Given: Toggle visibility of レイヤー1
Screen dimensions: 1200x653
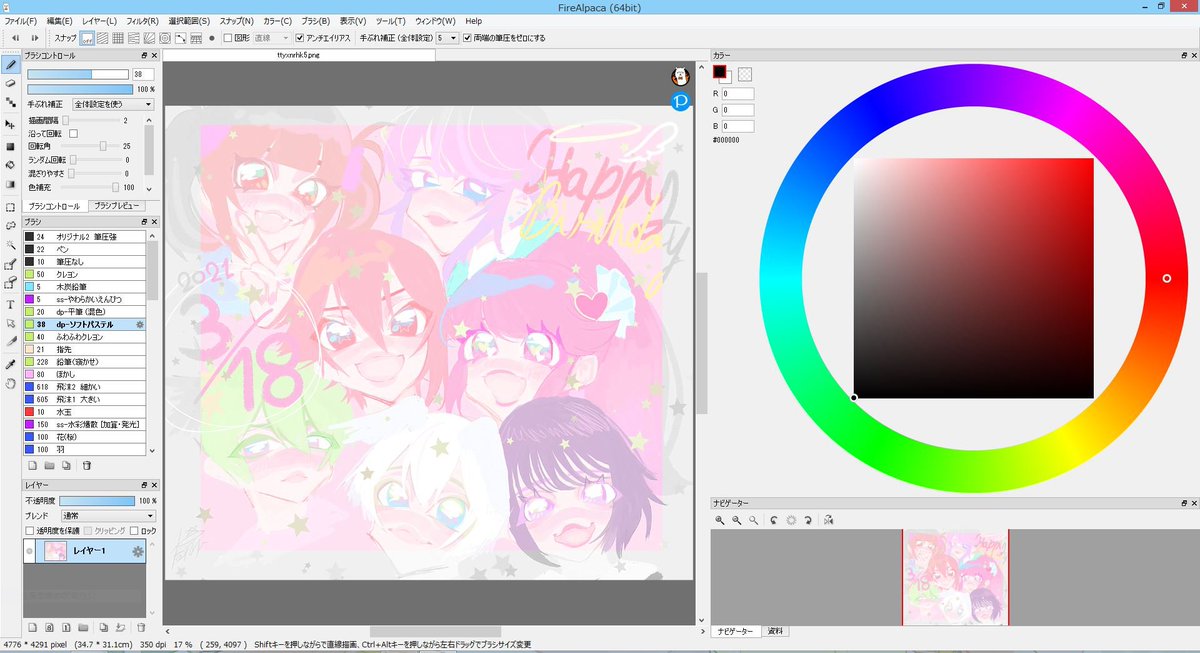Looking at the screenshot, I should pyautogui.click(x=30, y=551).
